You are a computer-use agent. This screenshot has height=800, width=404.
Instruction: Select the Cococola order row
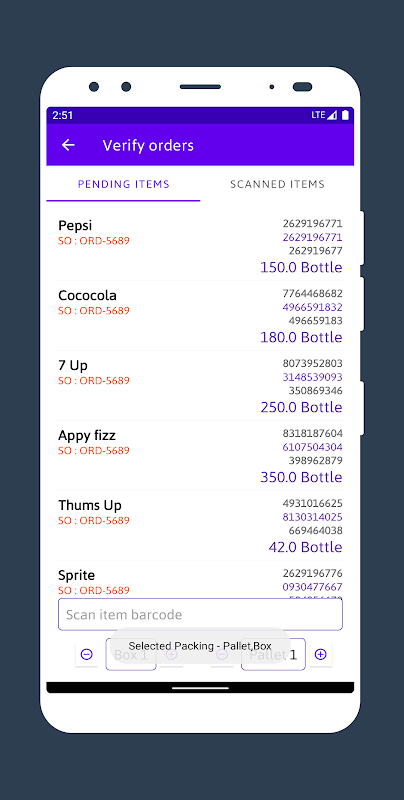click(200, 315)
